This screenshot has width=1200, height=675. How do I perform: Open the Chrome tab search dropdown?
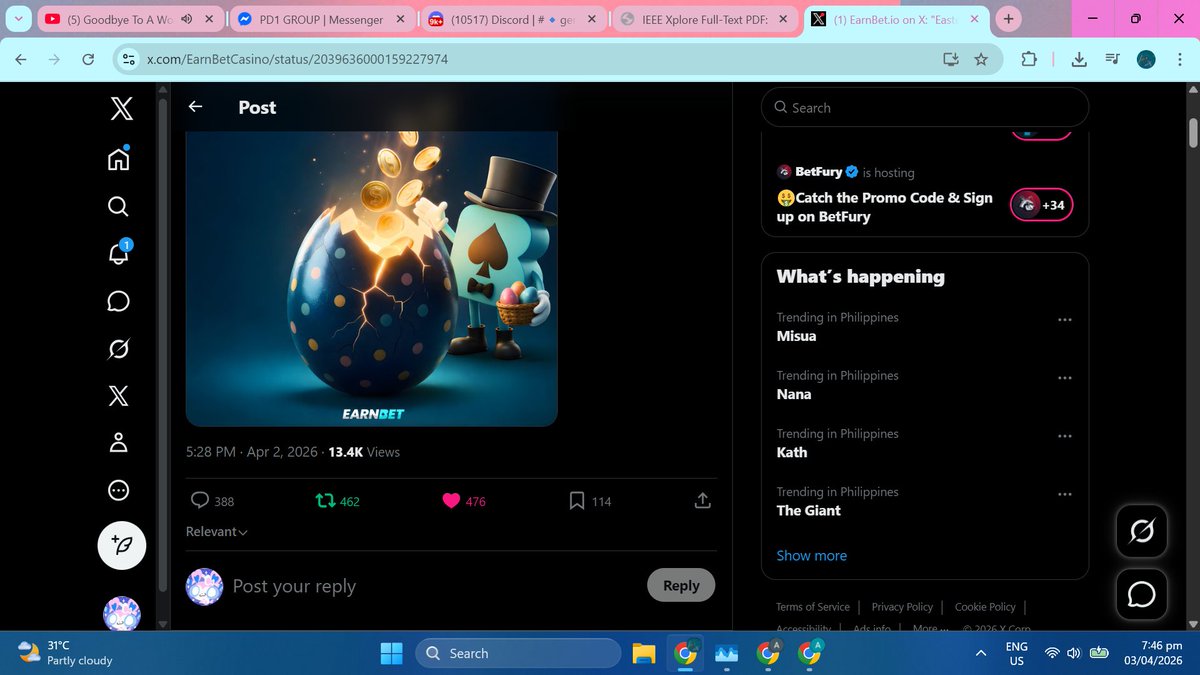tap(19, 19)
